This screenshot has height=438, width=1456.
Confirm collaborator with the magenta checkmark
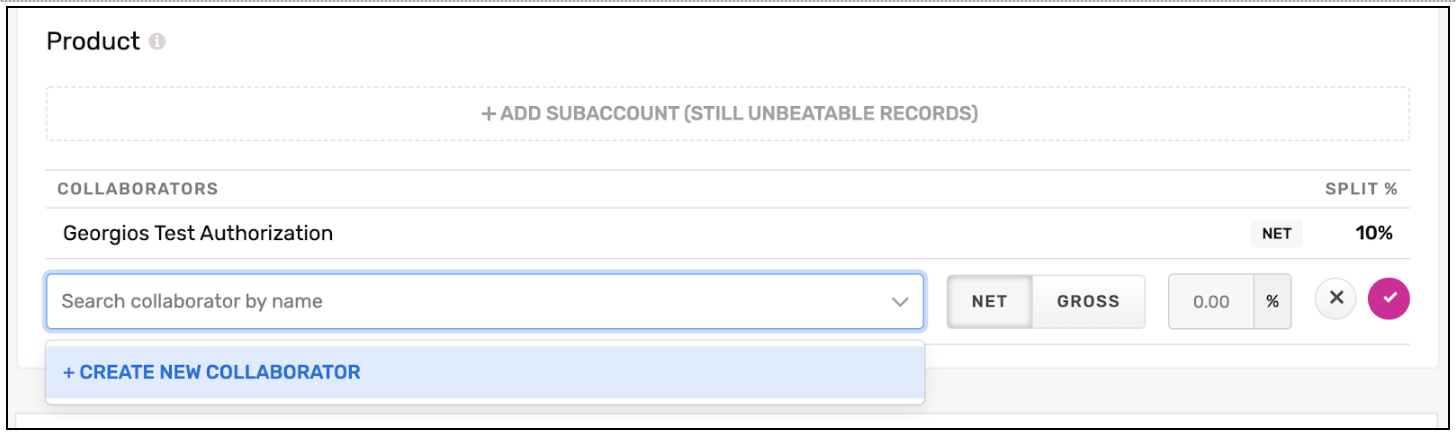pyautogui.click(x=1389, y=298)
